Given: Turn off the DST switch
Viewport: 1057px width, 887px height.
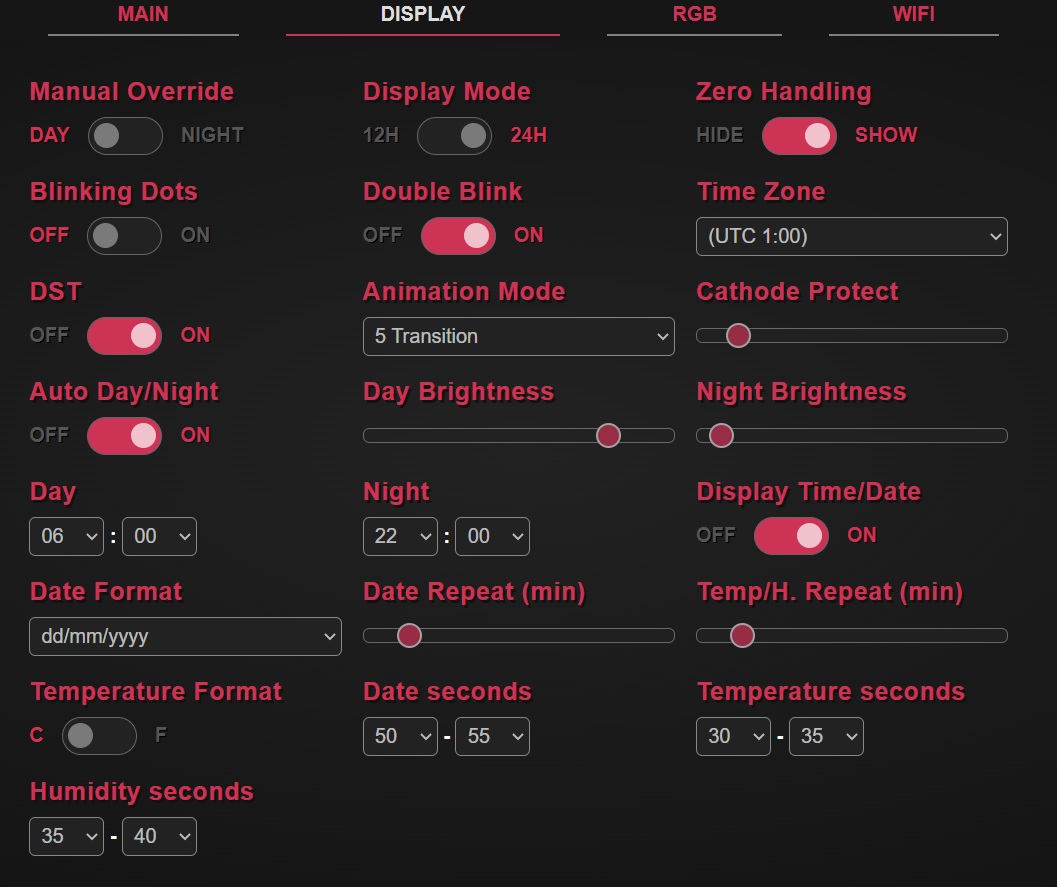Looking at the screenshot, I should click(x=125, y=336).
